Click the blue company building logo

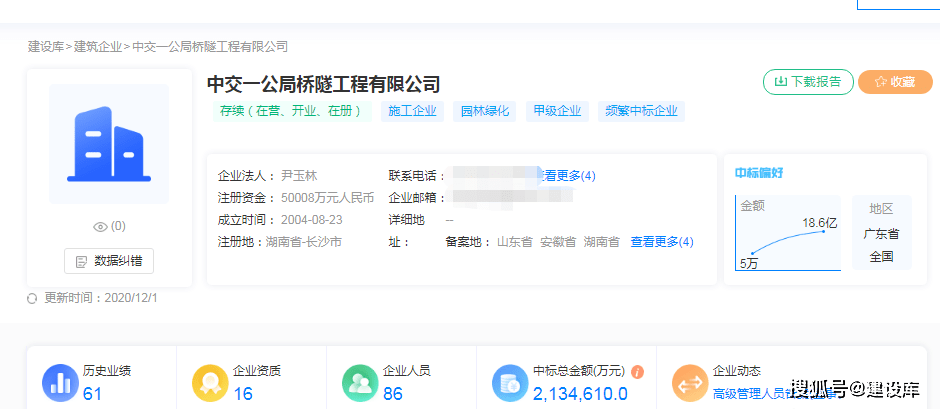click(109, 144)
